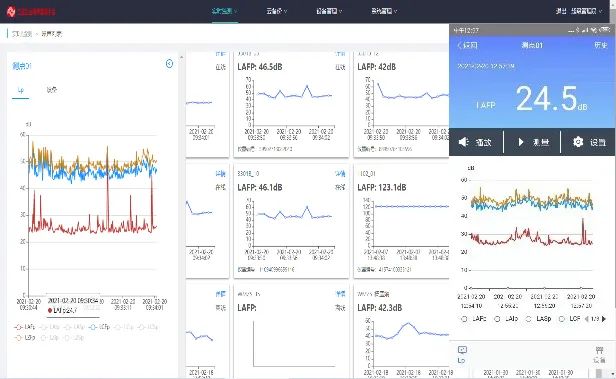Screen dimensions: 616x379
Task: Tap the speaker playback button in phone
Action: click(475, 142)
